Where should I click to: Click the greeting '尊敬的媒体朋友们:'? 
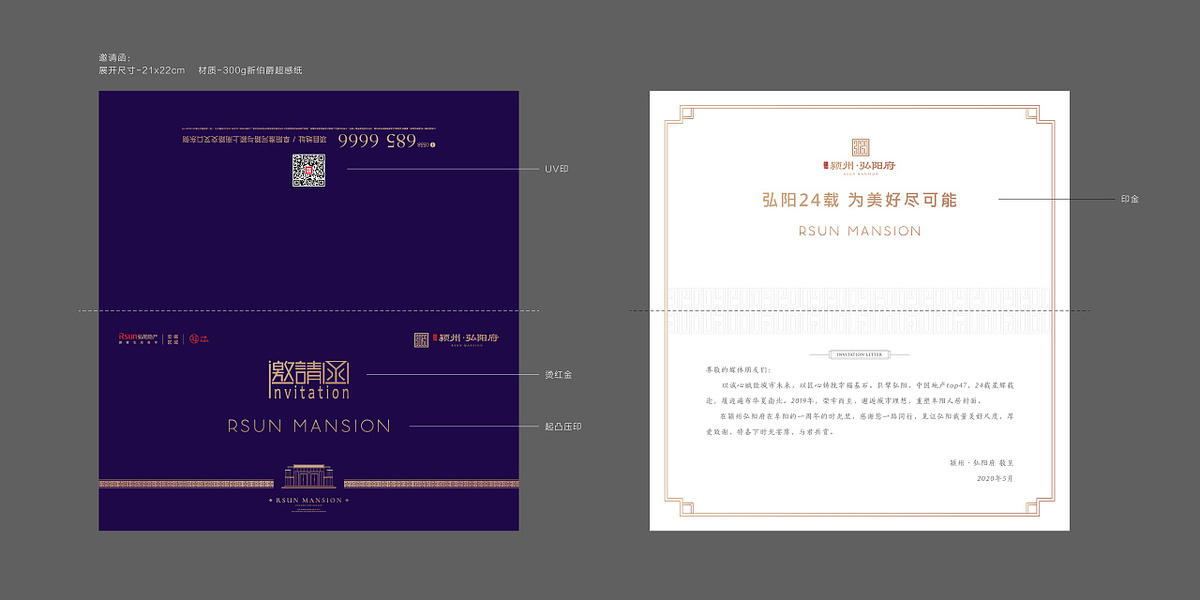(x=737, y=369)
